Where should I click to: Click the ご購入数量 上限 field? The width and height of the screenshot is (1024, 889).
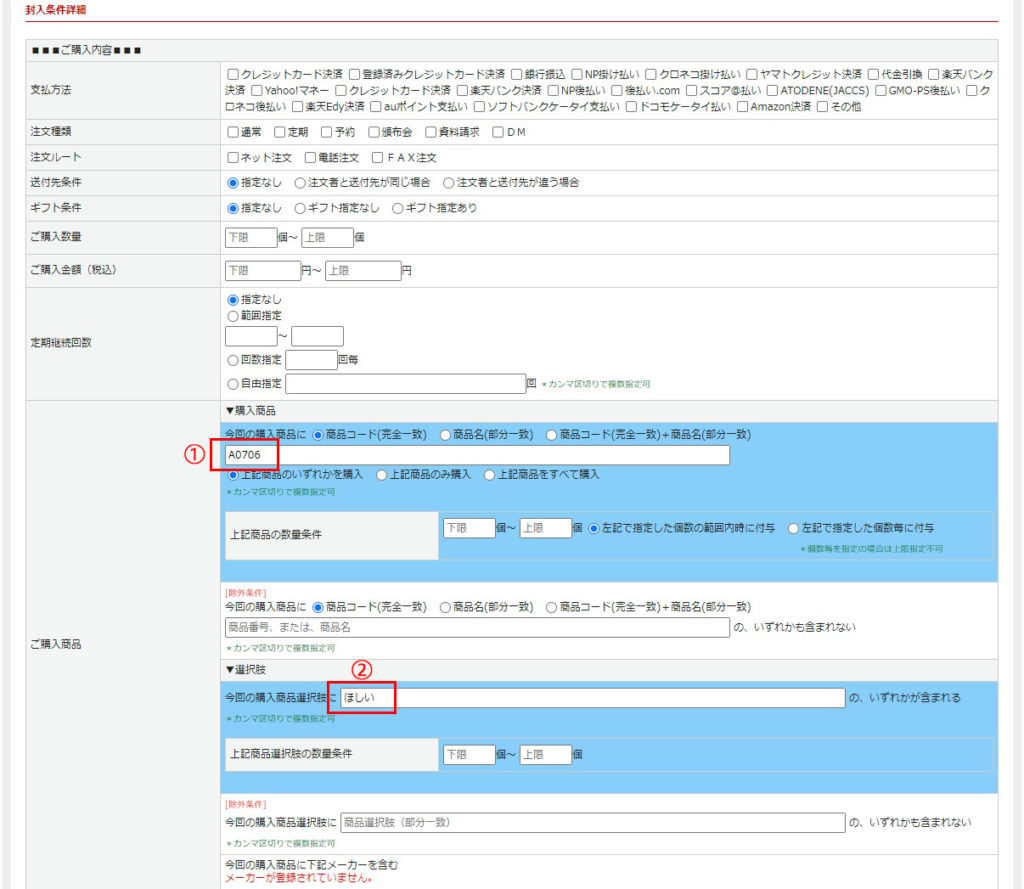point(327,238)
